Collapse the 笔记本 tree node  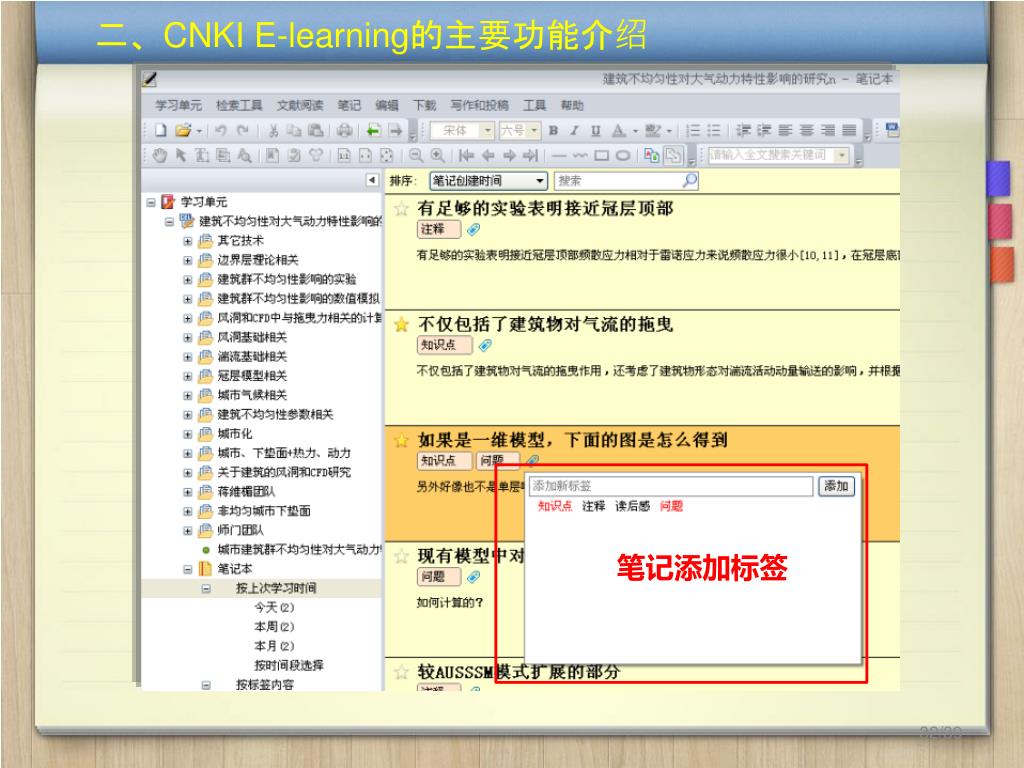(x=187, y=569)
